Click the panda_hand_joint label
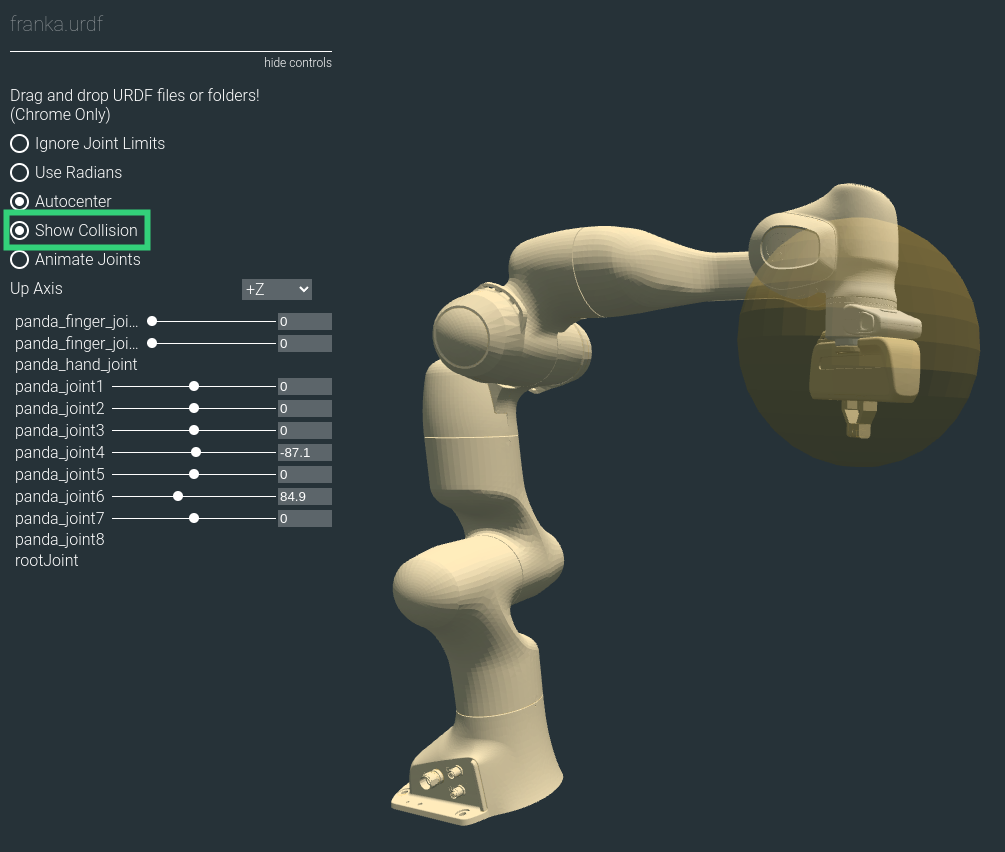 click(x=75, y=364)
